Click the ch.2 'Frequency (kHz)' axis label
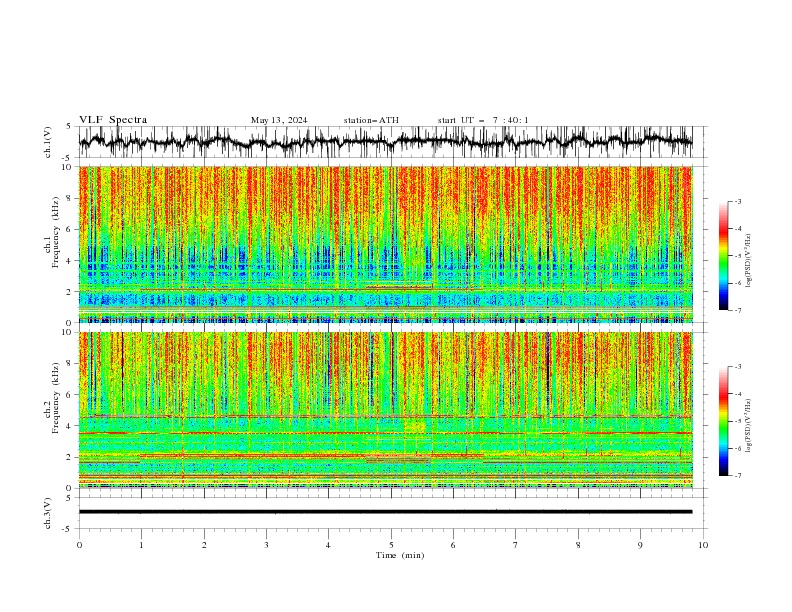The image size is (792, 612). tap(56, 397)
